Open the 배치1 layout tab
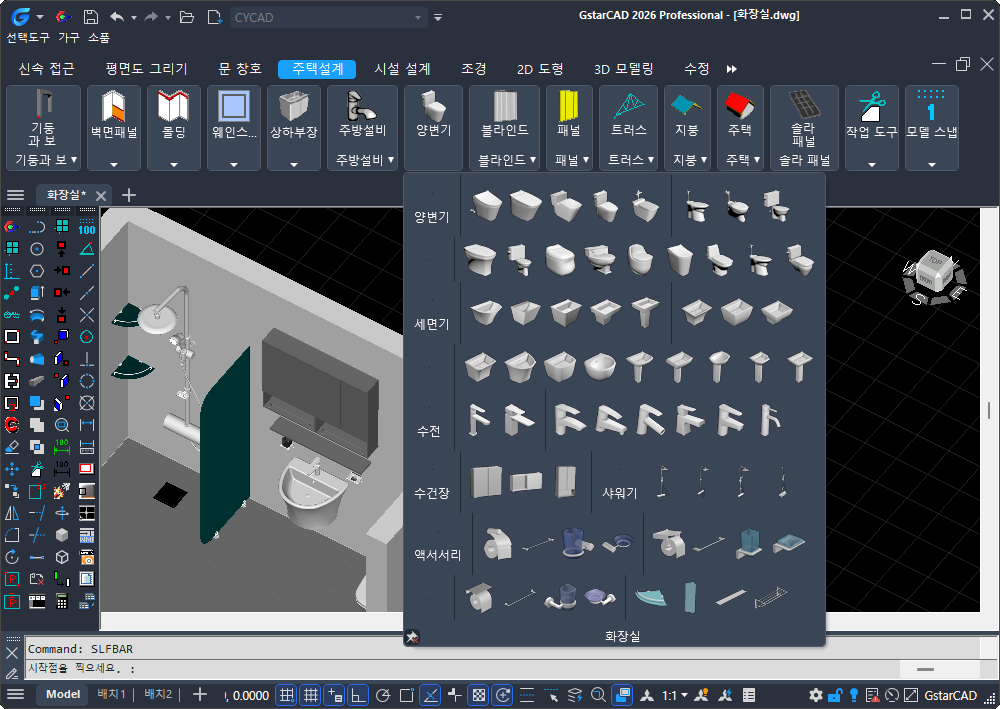 111,695
